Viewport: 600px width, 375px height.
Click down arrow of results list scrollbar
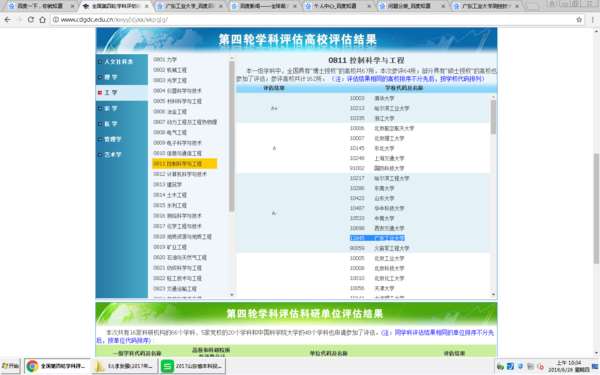493,294
